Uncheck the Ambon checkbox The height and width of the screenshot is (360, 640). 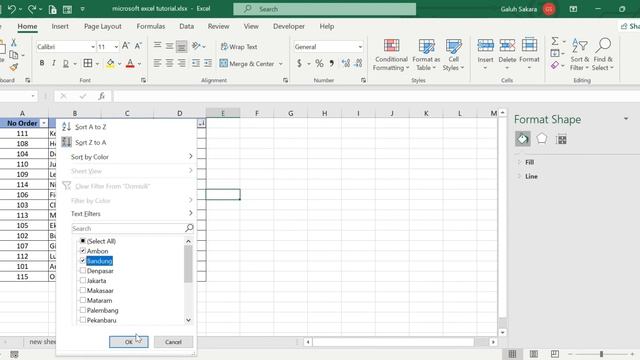click(x=83, y=251)
